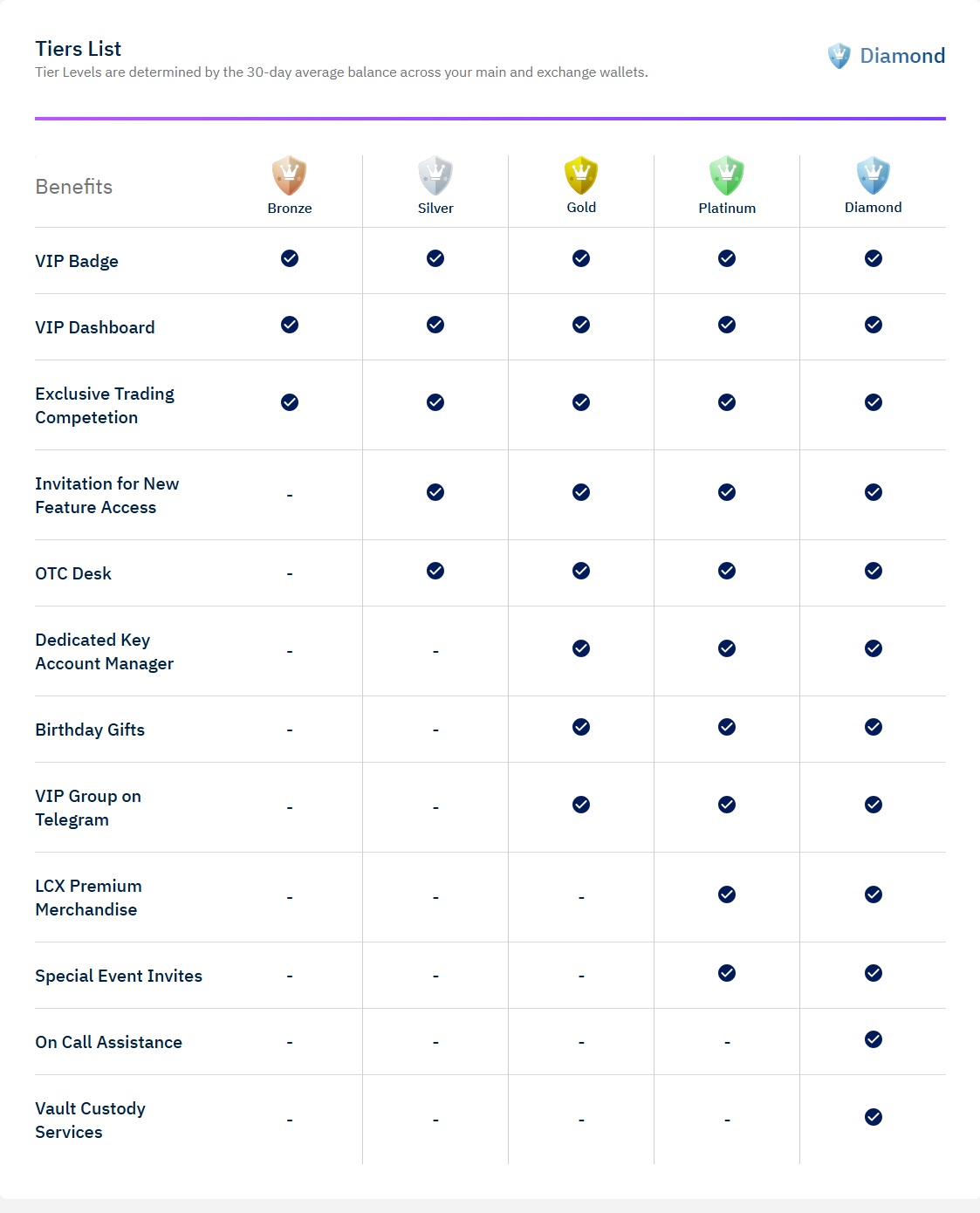Click the LCX Premium Merchandise label
Viewport: 980px width, 1213px height.
pos(88,897)
